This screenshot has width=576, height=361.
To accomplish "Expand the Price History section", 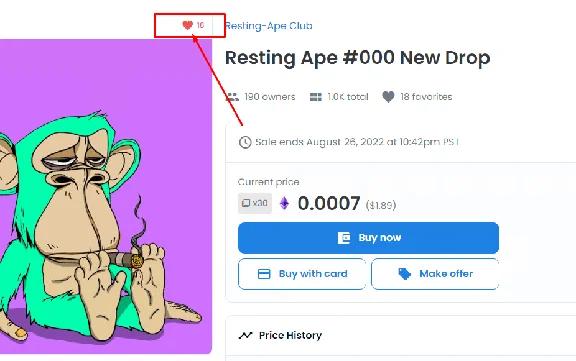I will click(x=400, y=335).
